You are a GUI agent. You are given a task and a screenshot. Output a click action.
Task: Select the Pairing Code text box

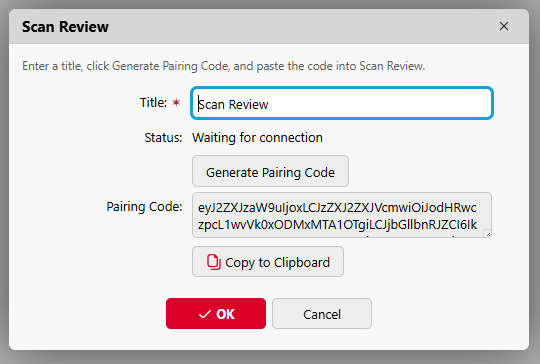[x=342, y=215]
